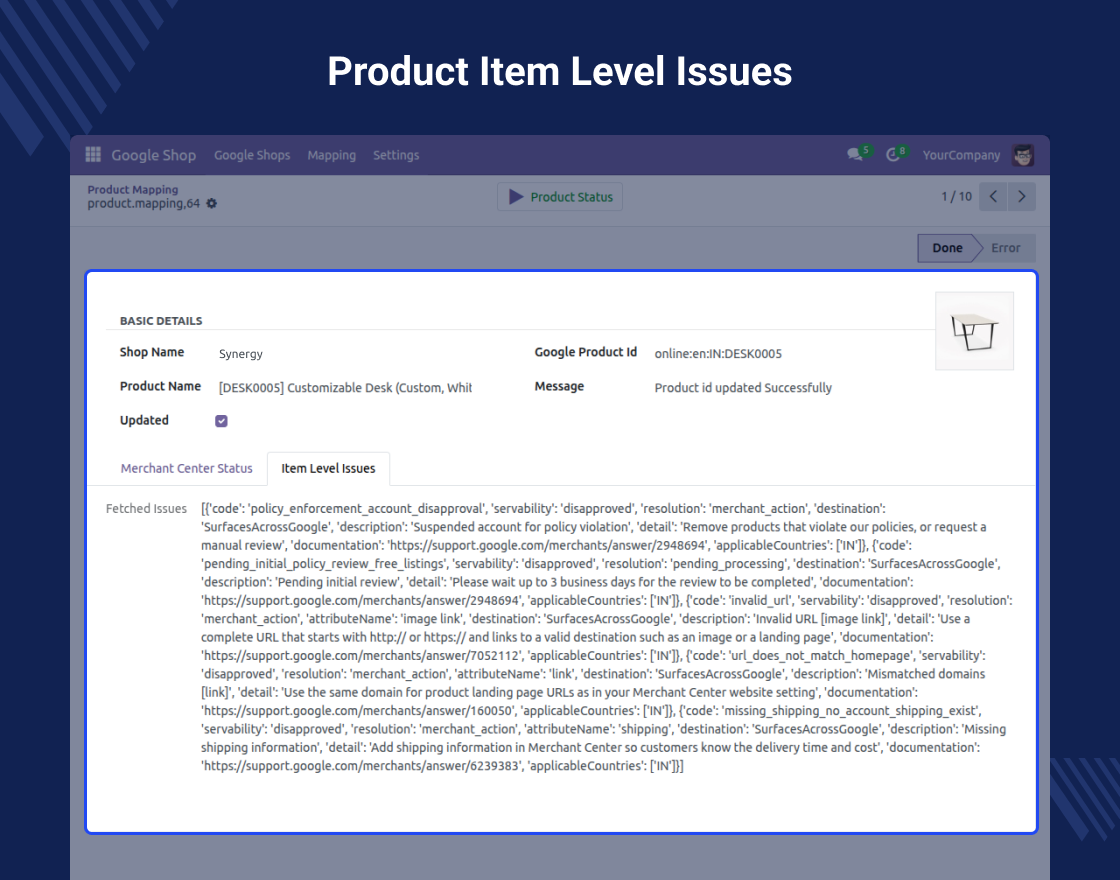Click the user avatar icon
Screen dimensions: 1120x880
pyautogui.click(x=1023, y=155)
